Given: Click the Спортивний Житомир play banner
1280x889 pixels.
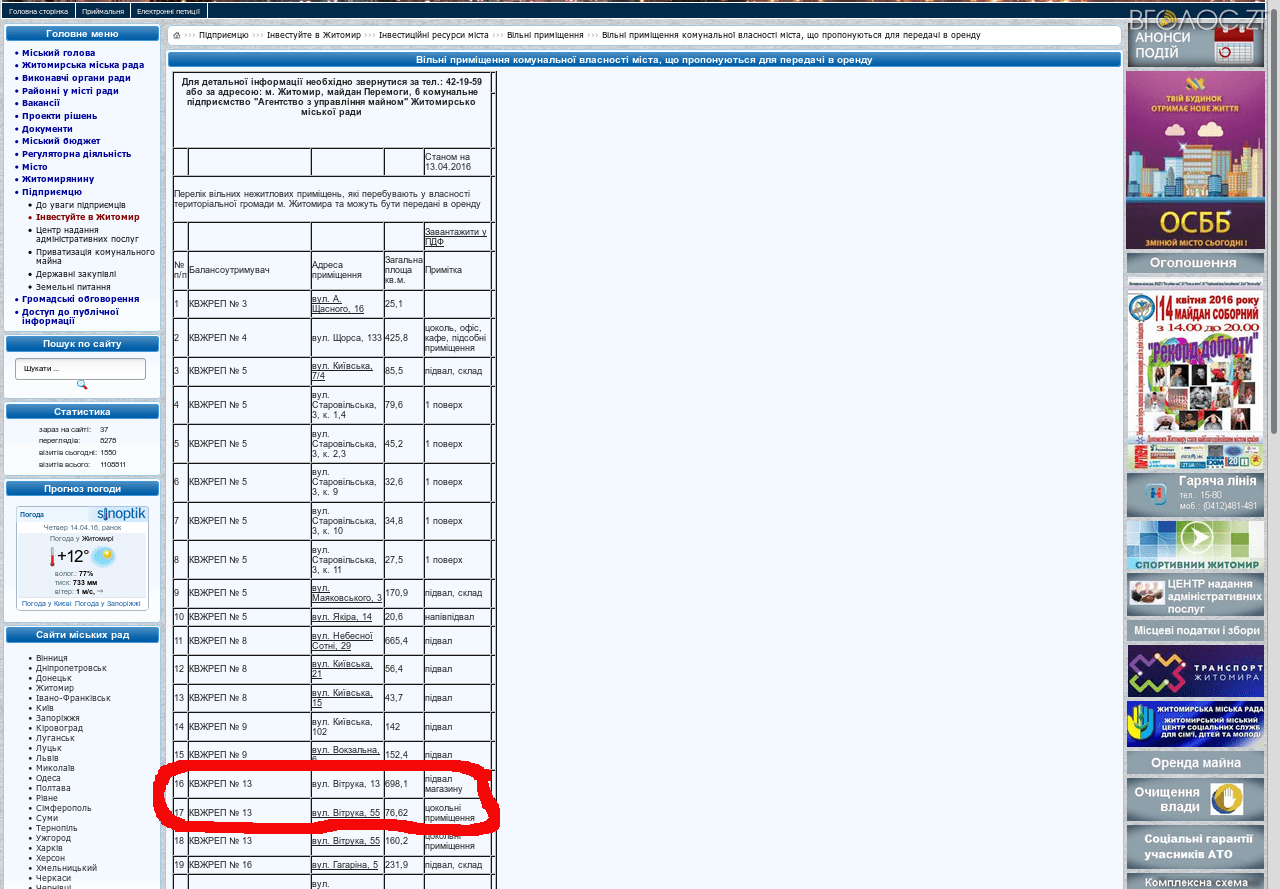Looking at the screenshot, I should point(1195,545).
